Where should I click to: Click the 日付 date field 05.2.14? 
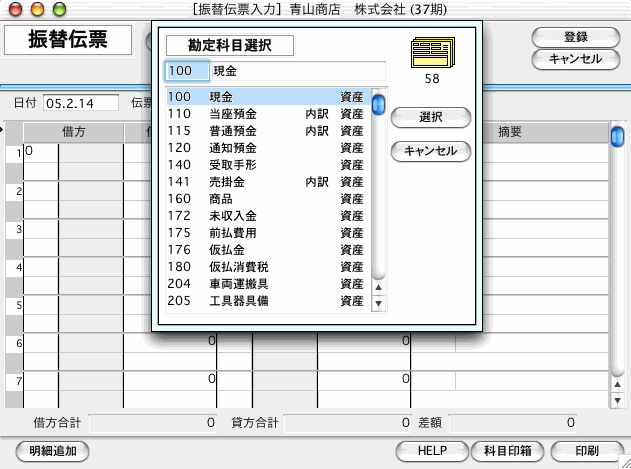tap(76, 103)
